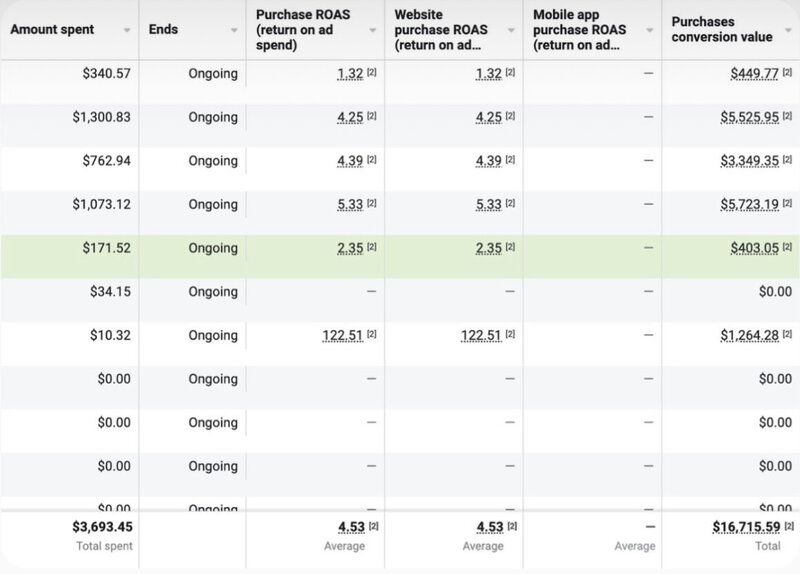800x574 pixels.
Task: Click footnote icon beside Website ROAS 4.39
Action: 511,160
